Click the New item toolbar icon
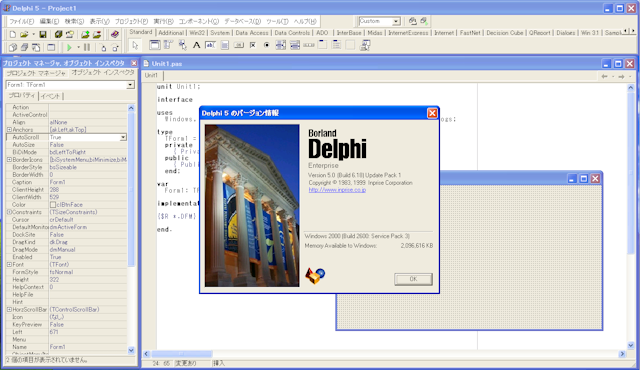The image size is (640, 370). click(13, 35)
